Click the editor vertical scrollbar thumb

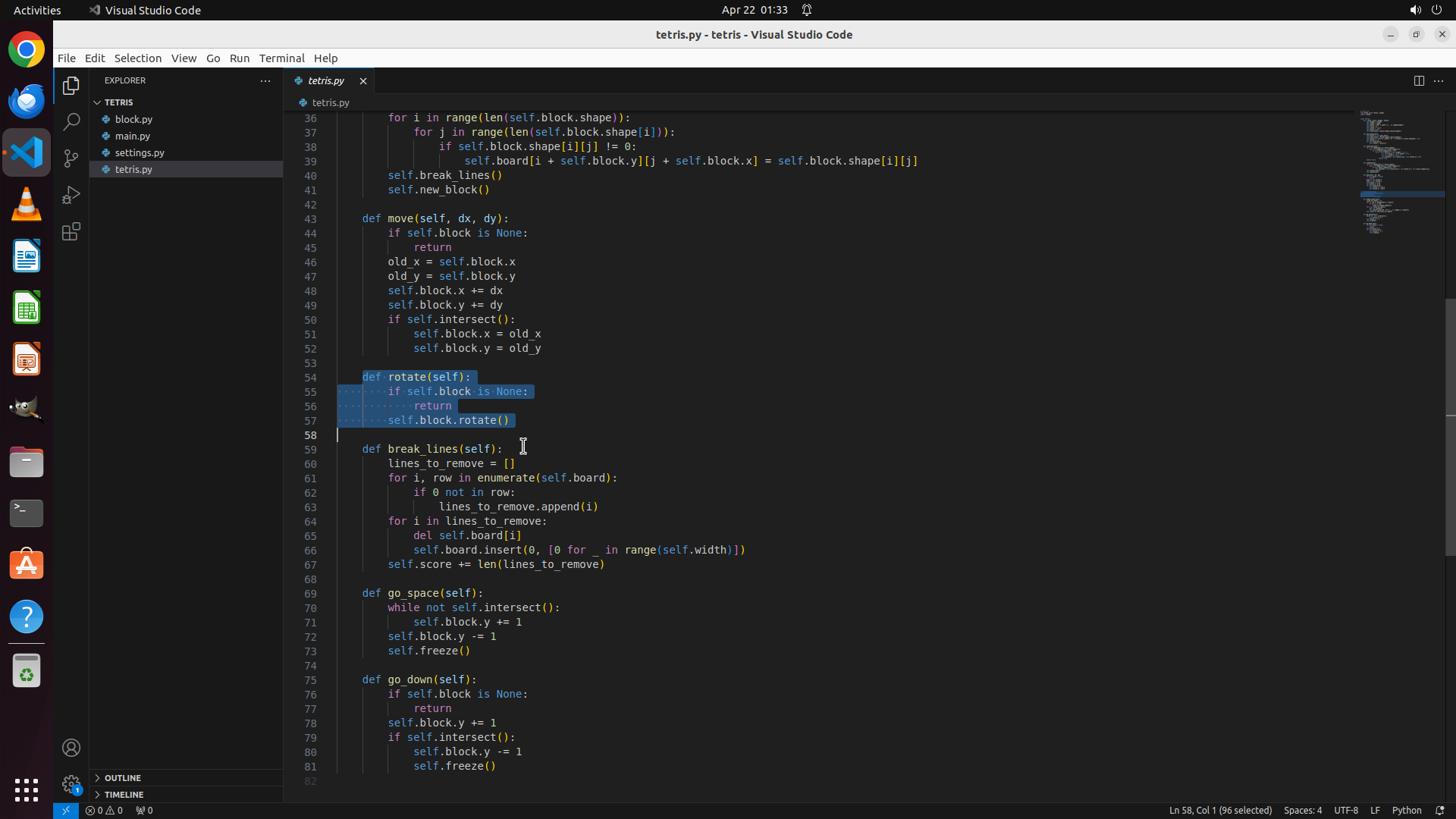click(1450, 427)
